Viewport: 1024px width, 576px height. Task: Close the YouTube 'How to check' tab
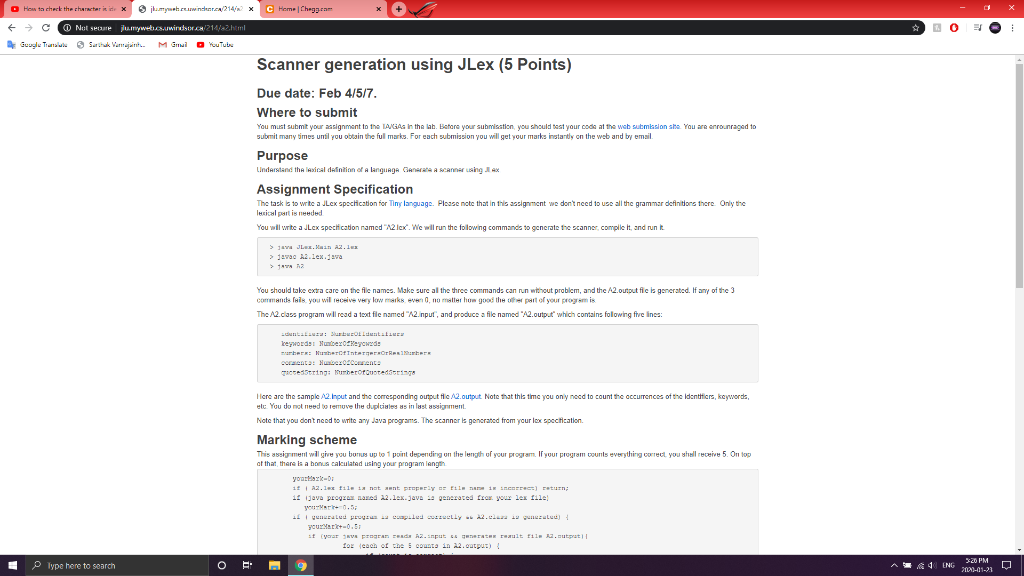(124, 9)
